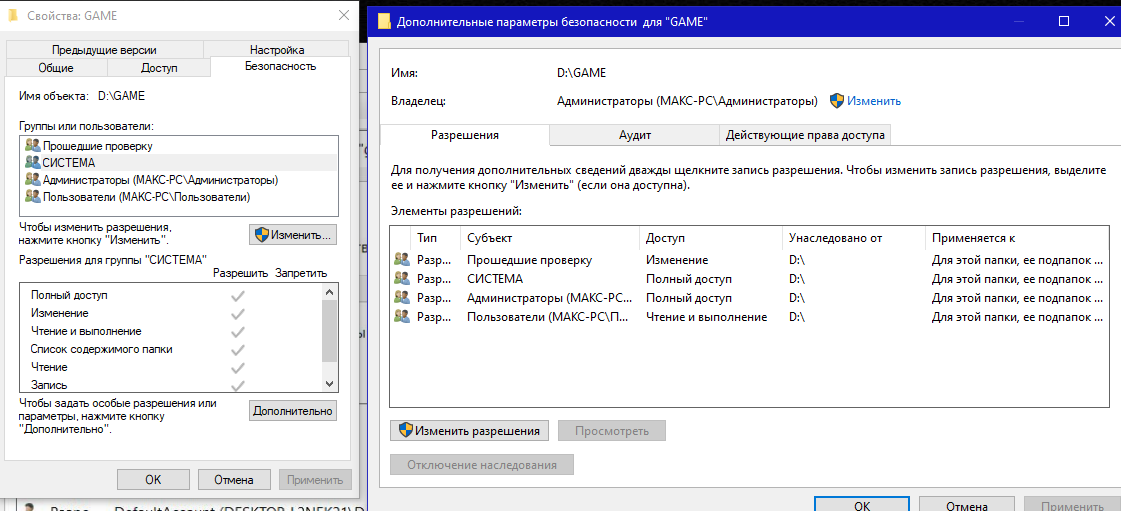Click OK in GAME properties window
Viewport: 1121px width, 511px height.
[153, 480]
